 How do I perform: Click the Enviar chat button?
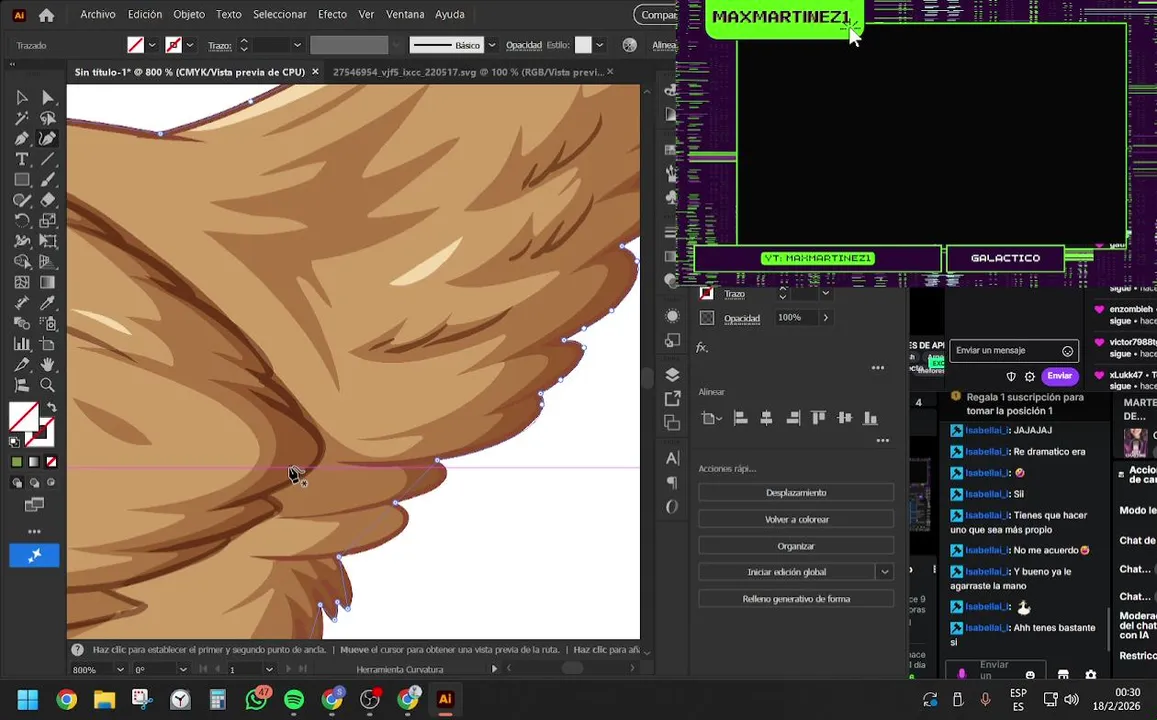1060,375
